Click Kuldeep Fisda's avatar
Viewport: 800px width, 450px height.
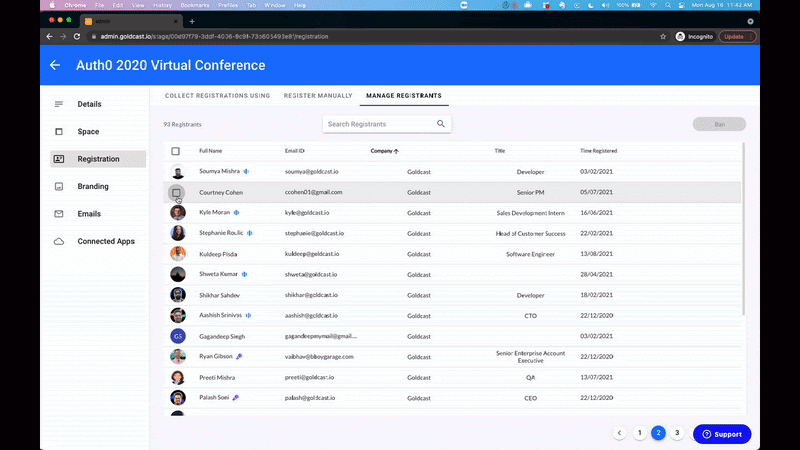tap(178, 254)
